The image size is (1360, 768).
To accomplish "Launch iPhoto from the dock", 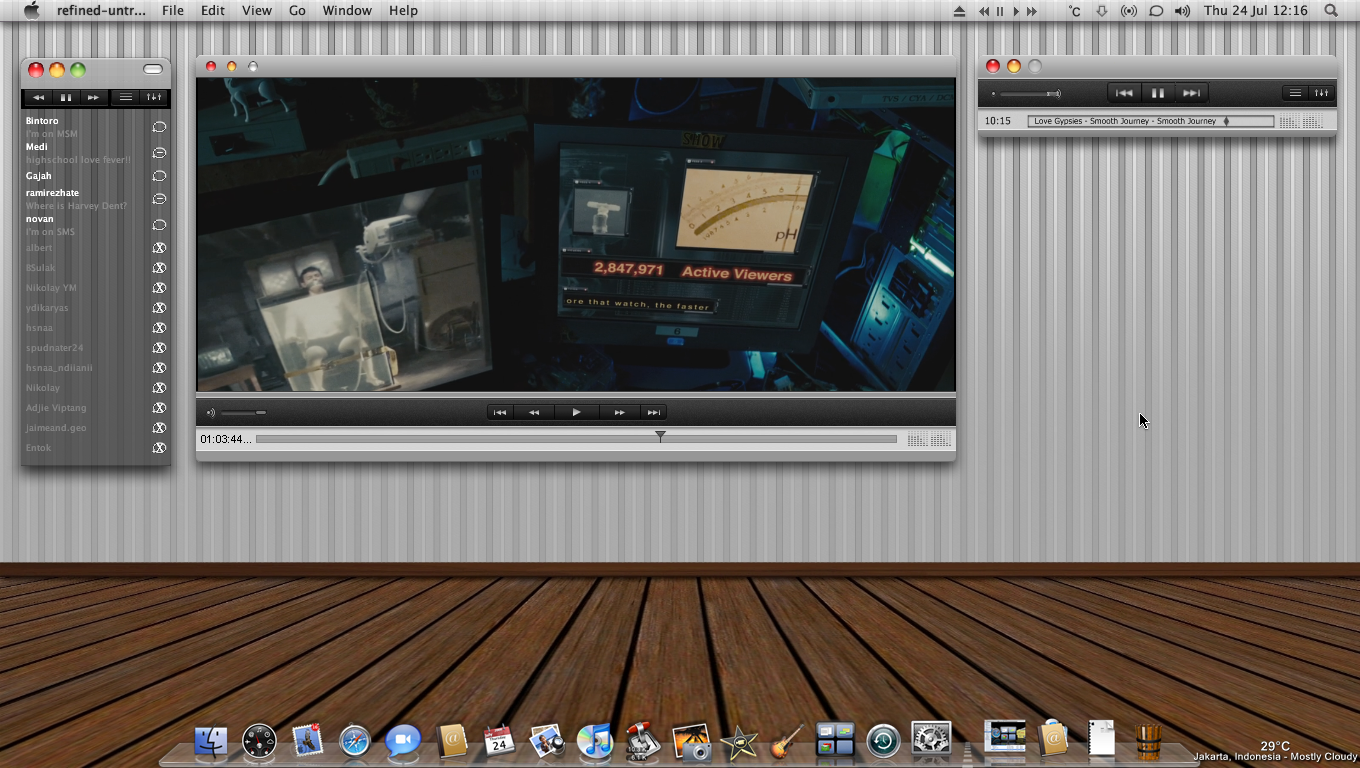I will click(x=691, y=741).
